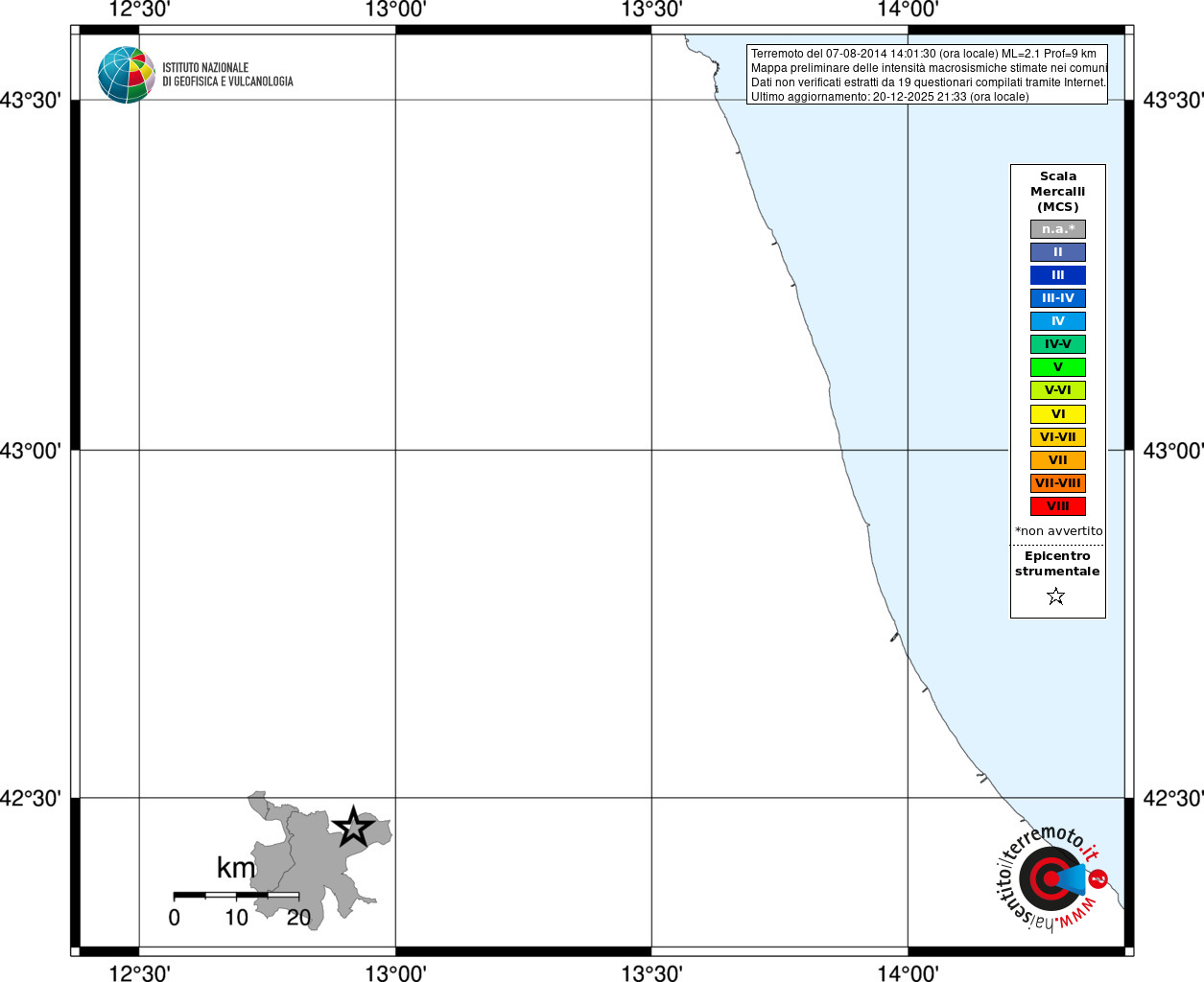Select the VI yellow legend swatch
The width and height of the screenshot is (1204, 982).
(1058, 414)
